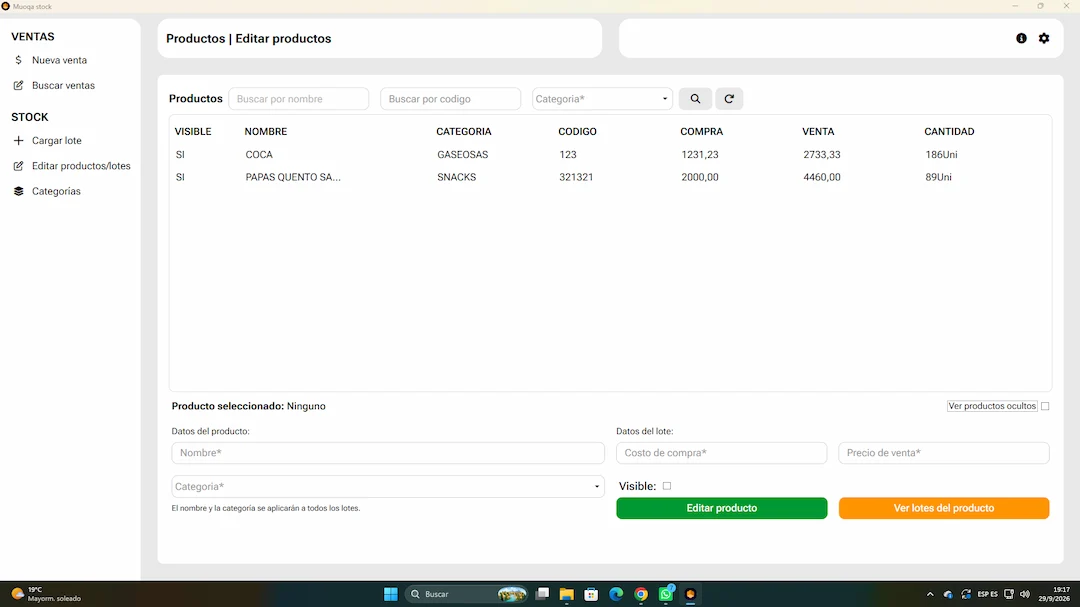Open the weather widget on the taskbar
Screen dimensions: 1080x607
tap(45, 594)
